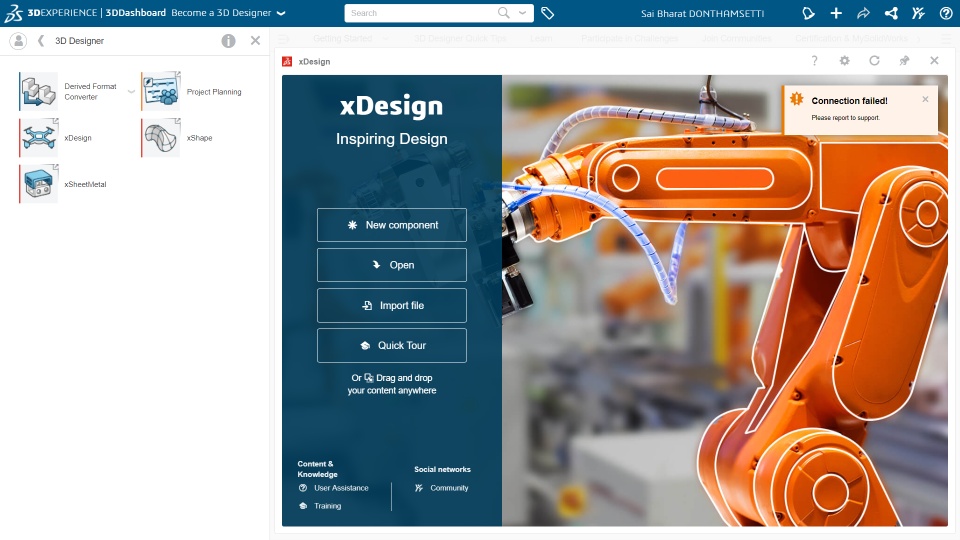This screenshot has height=540, width=960.
Task: Click the xDesign widget title icon
Action: point(287,61)
